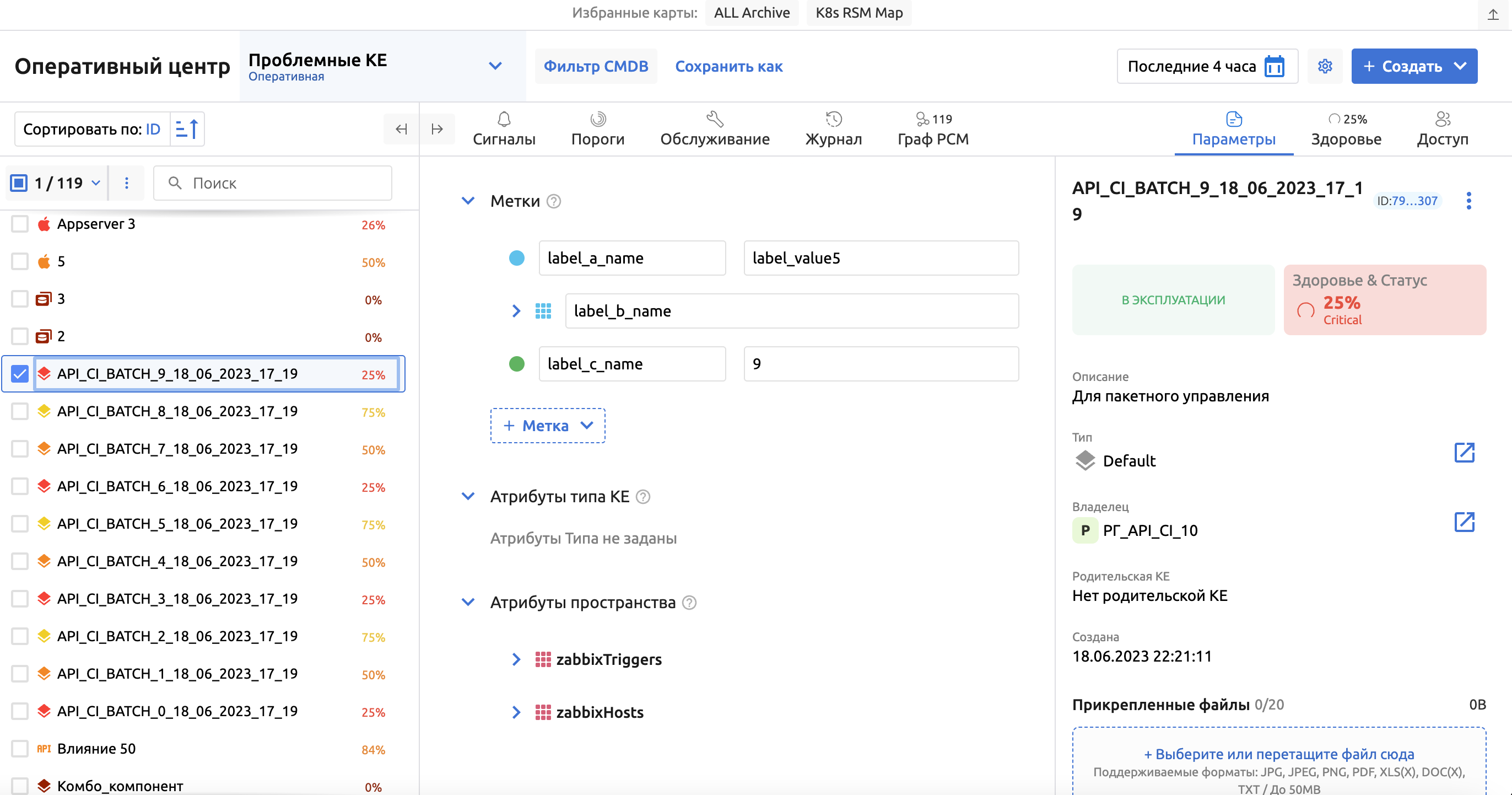Expand the zabbixHosts attribute
The image size is (1512, 795).
(x=516, y=712)
